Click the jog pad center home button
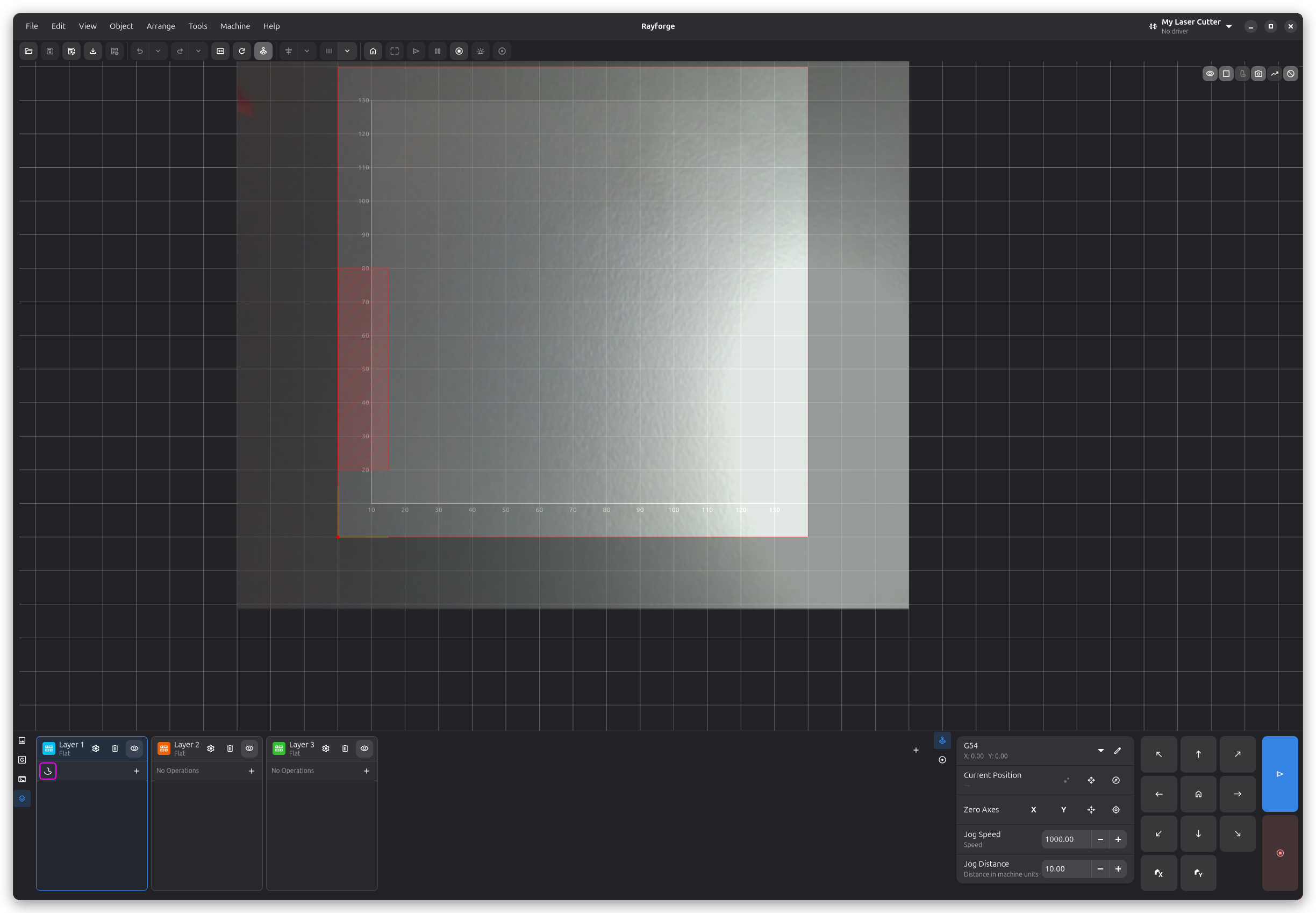 point(1198,794)
